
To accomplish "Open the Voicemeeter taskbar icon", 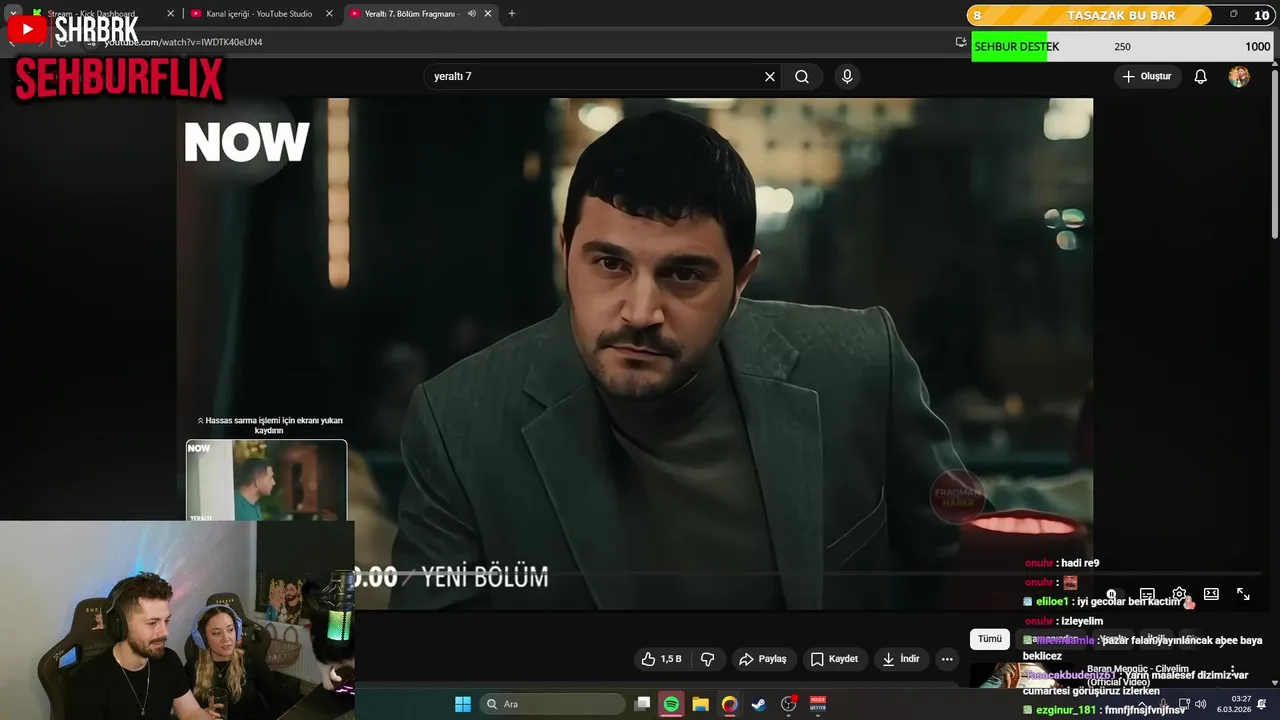I will (817, 704).
